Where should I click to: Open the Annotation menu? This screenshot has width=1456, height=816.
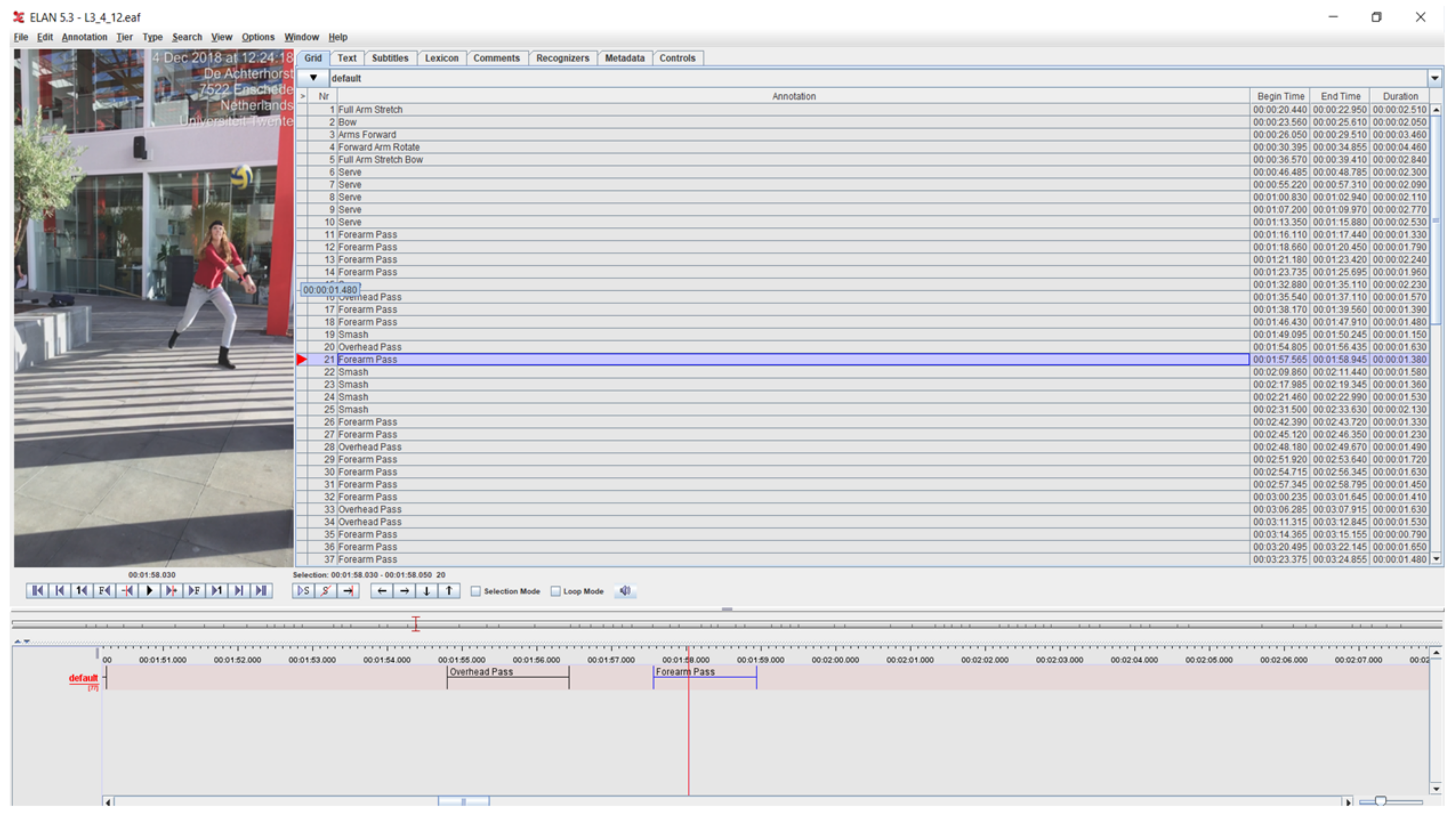point(84,37)
